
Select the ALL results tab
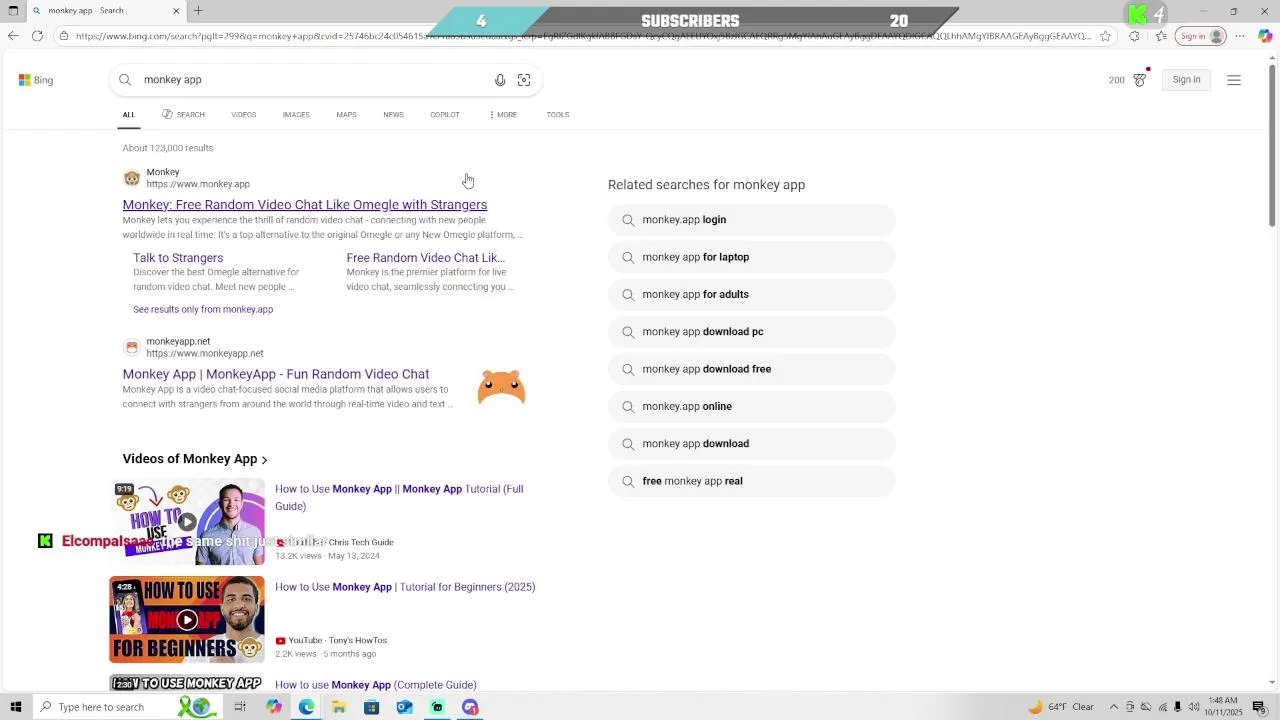tap(129, 115)
